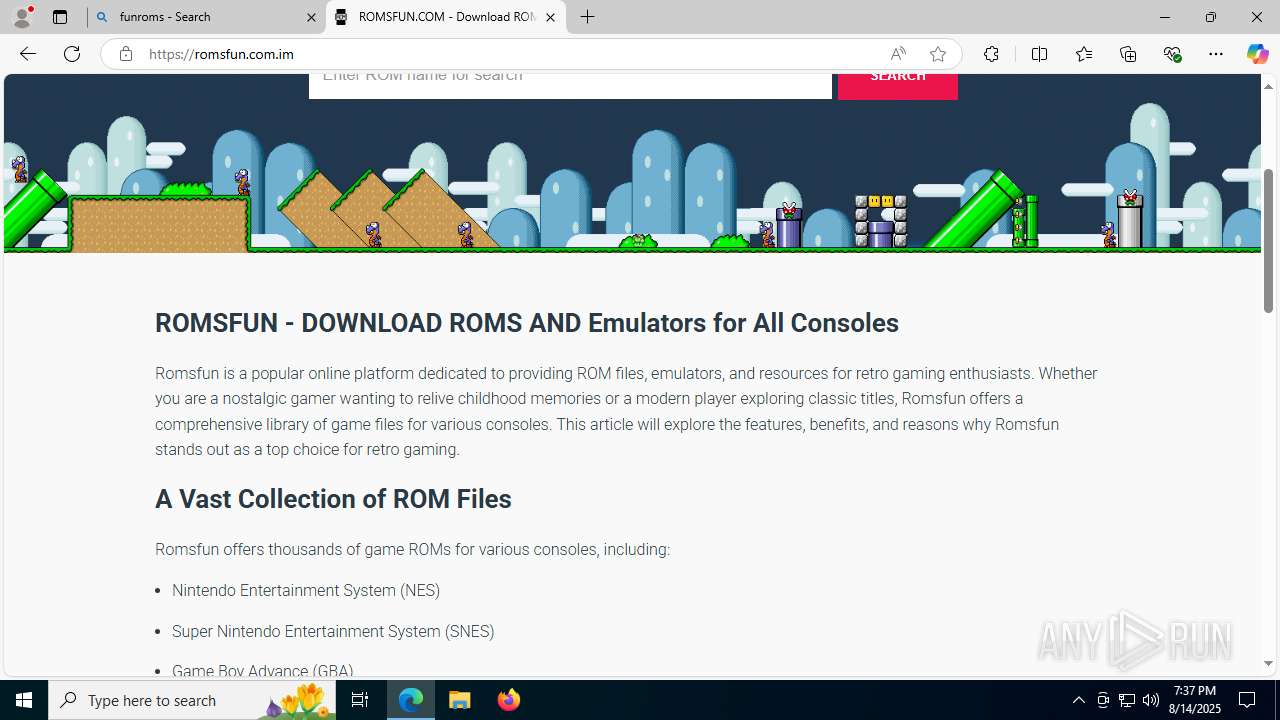The height and width of the screenshot is (720, 1280).
Task: Open the browser profile icon
Action: coord(22,17)
